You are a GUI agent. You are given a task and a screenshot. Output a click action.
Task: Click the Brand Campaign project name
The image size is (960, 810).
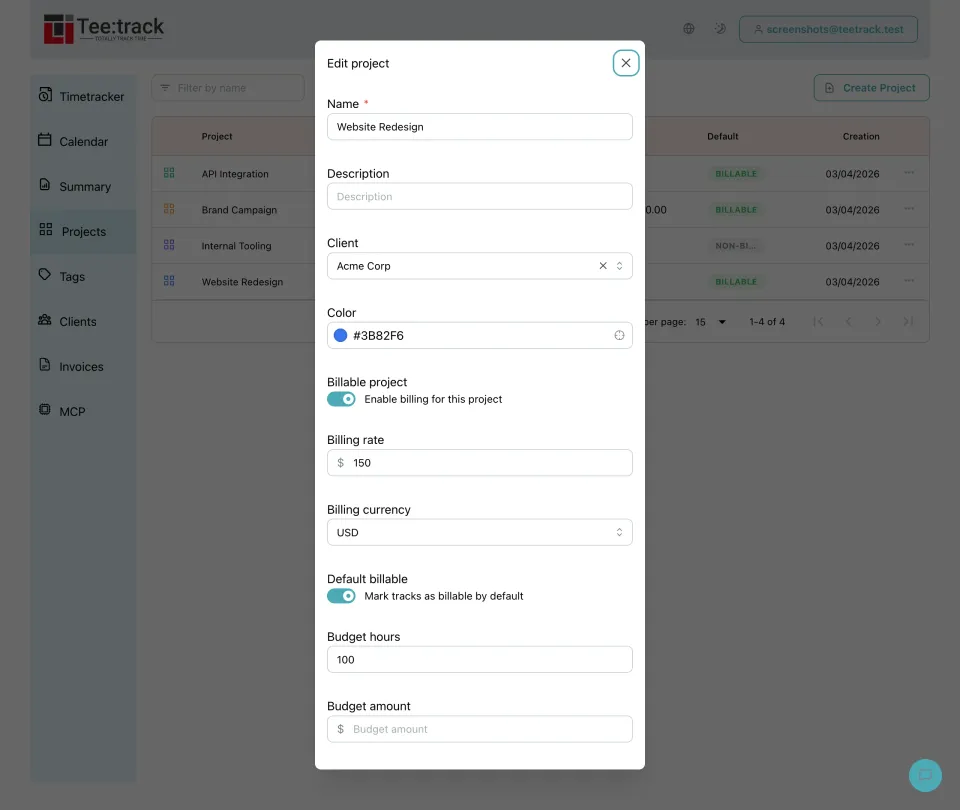coord(239,210)
